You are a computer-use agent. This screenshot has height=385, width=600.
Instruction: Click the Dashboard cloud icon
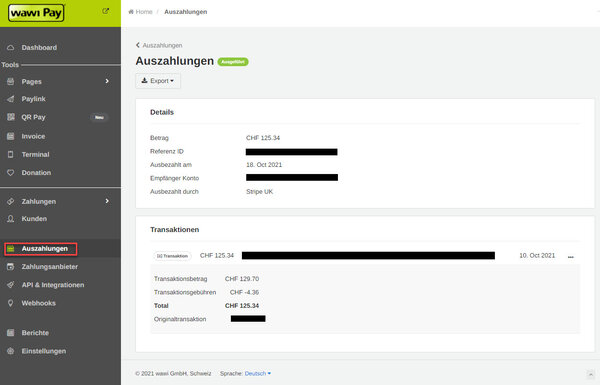[x=11, y=47]
